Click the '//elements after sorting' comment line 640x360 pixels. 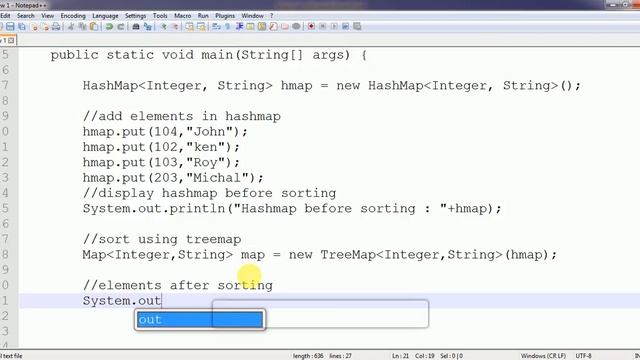click(178, 285)
